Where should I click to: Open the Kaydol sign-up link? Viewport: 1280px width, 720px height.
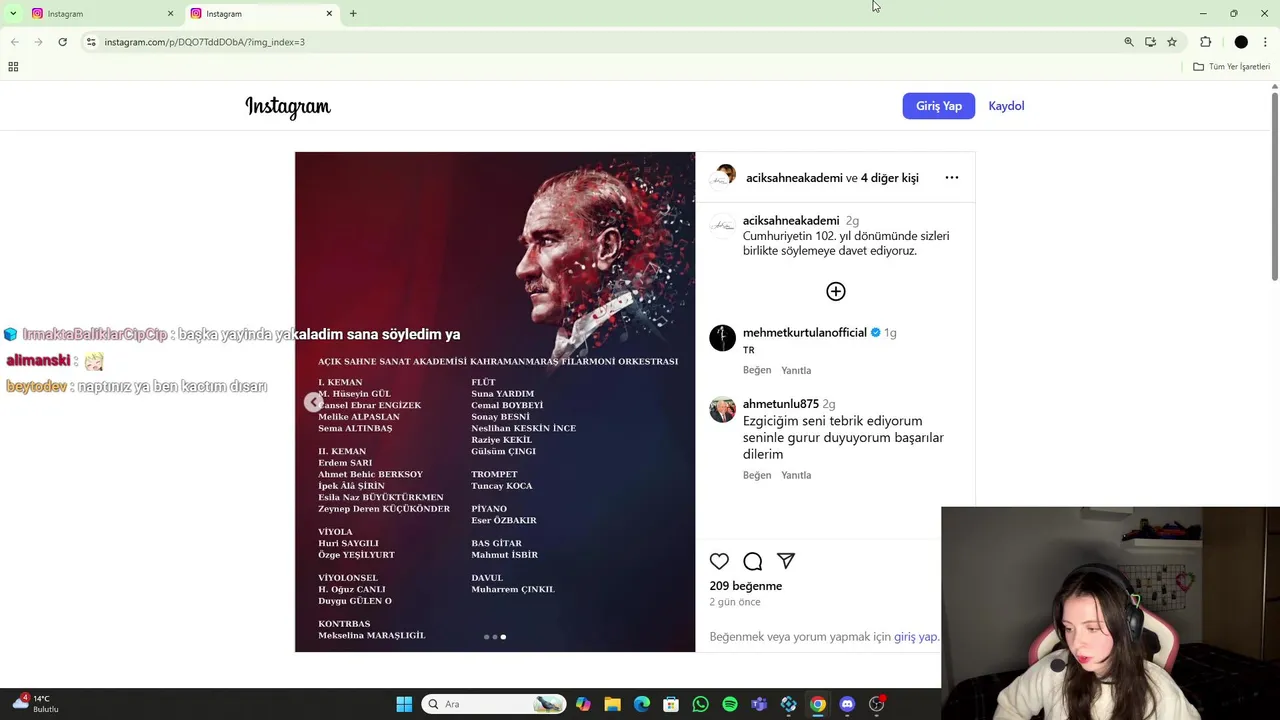pos(1006,106)
